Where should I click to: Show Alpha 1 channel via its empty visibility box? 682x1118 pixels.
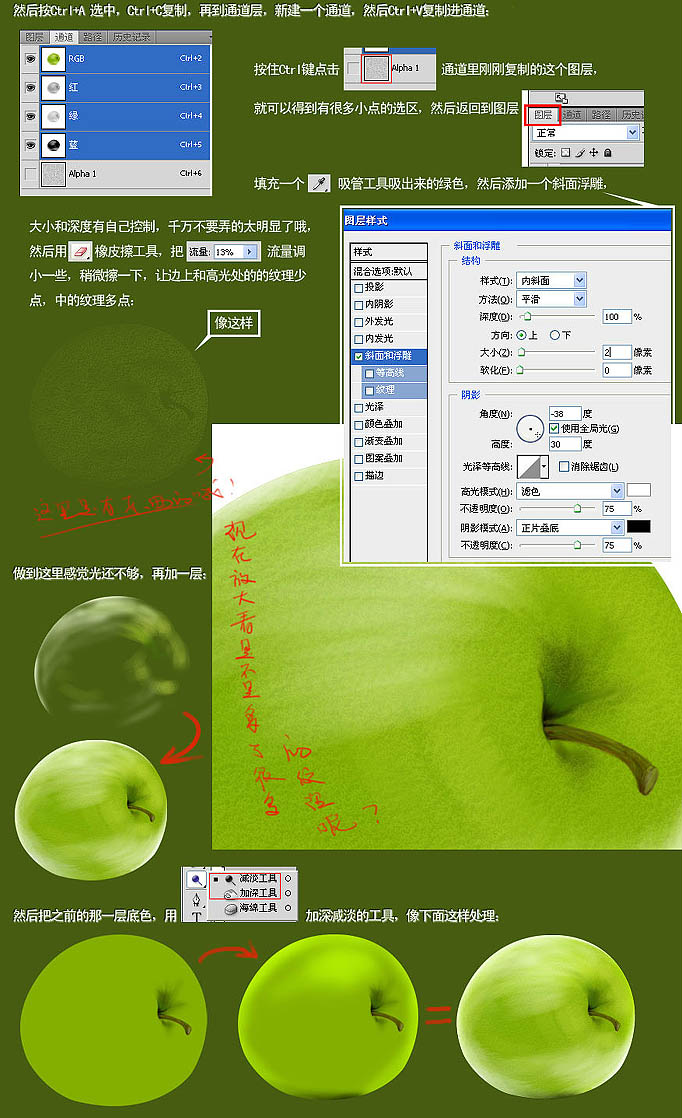31,173
